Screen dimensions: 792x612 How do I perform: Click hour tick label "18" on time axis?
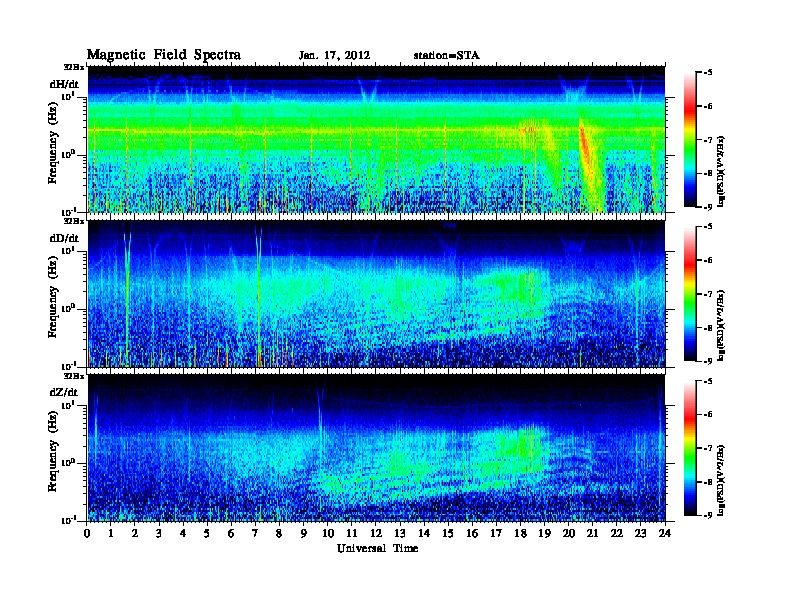(x=520, y=533)
